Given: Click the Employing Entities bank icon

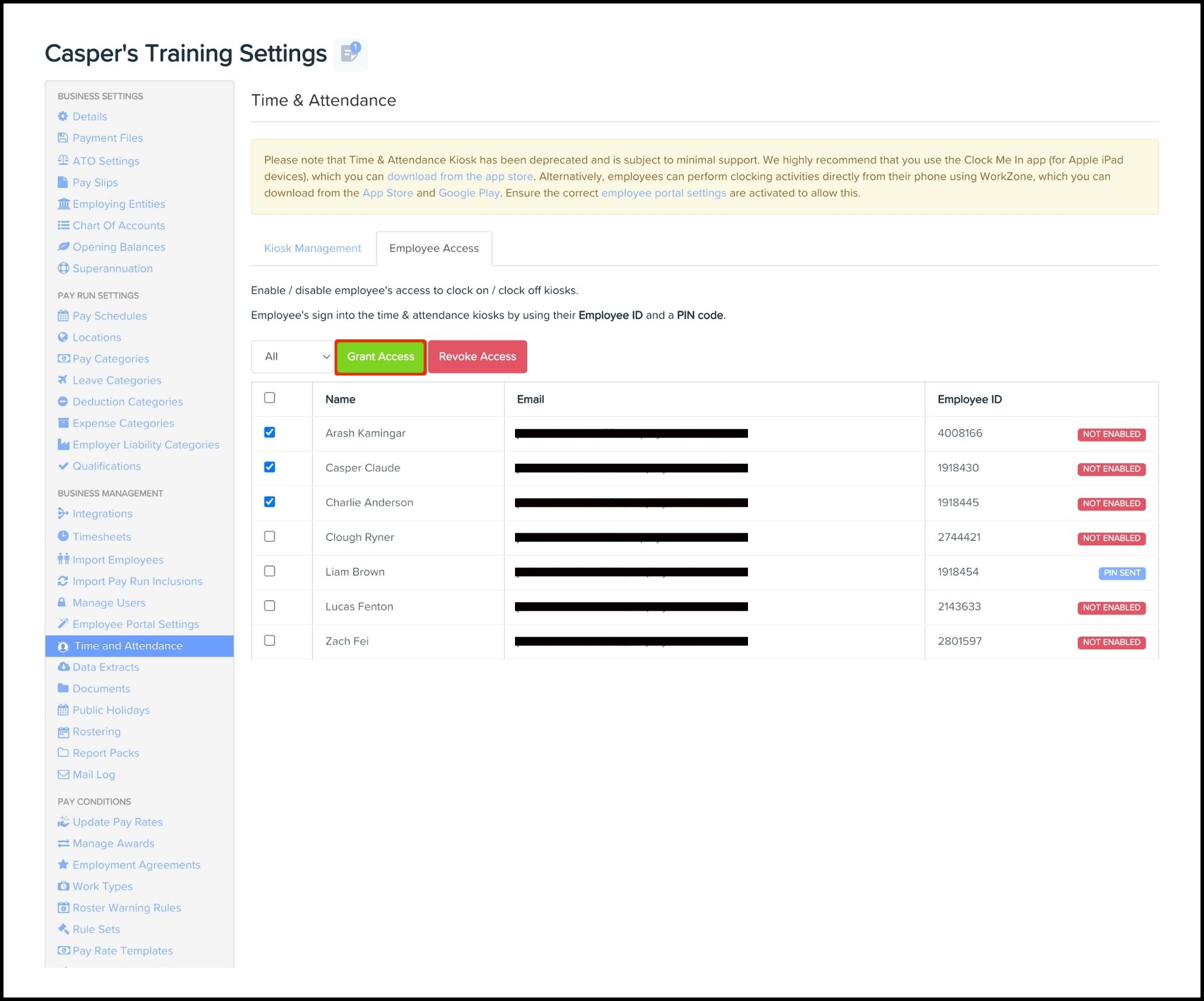Looking at the screenshot, I should [63, 204].
